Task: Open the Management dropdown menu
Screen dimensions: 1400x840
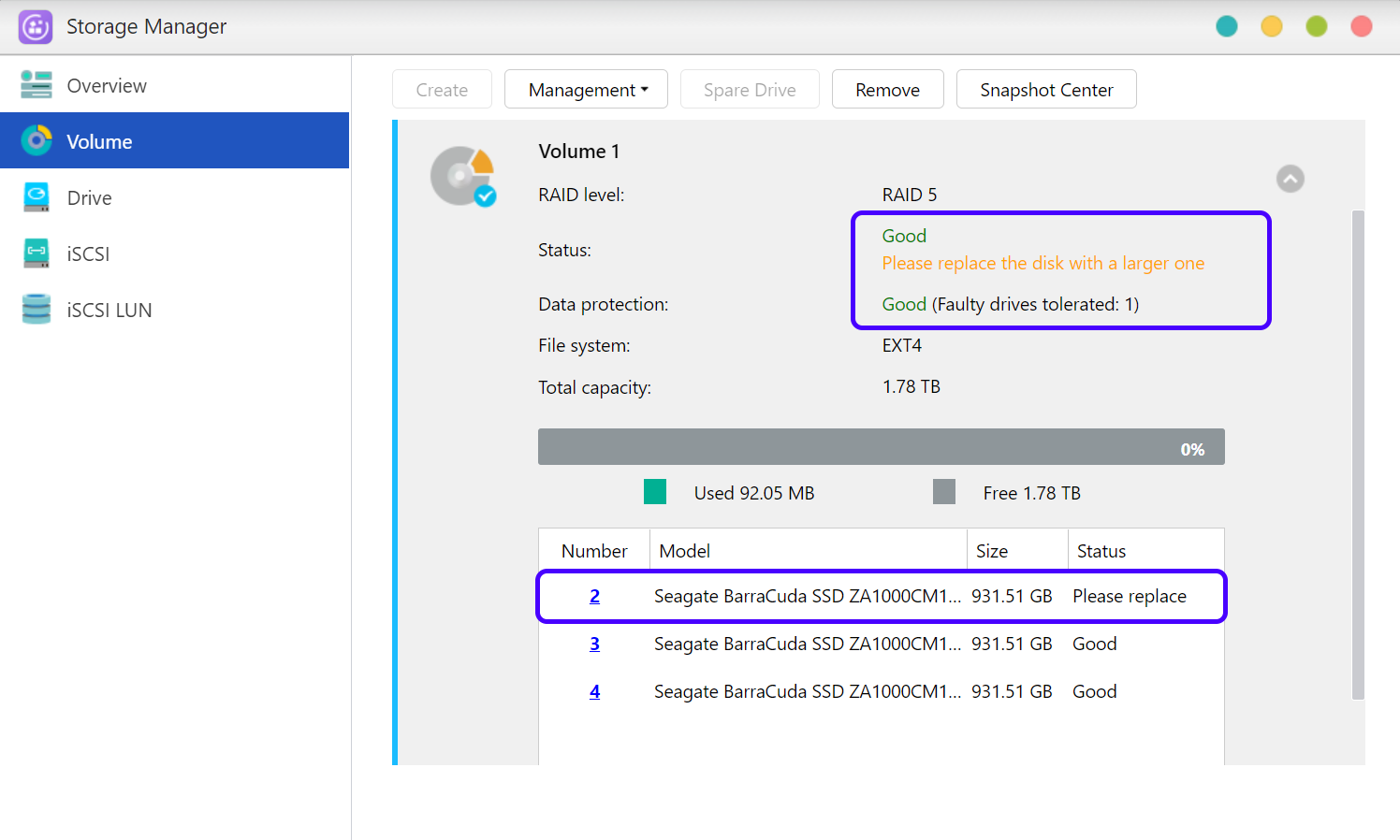Action: point(586,90)
